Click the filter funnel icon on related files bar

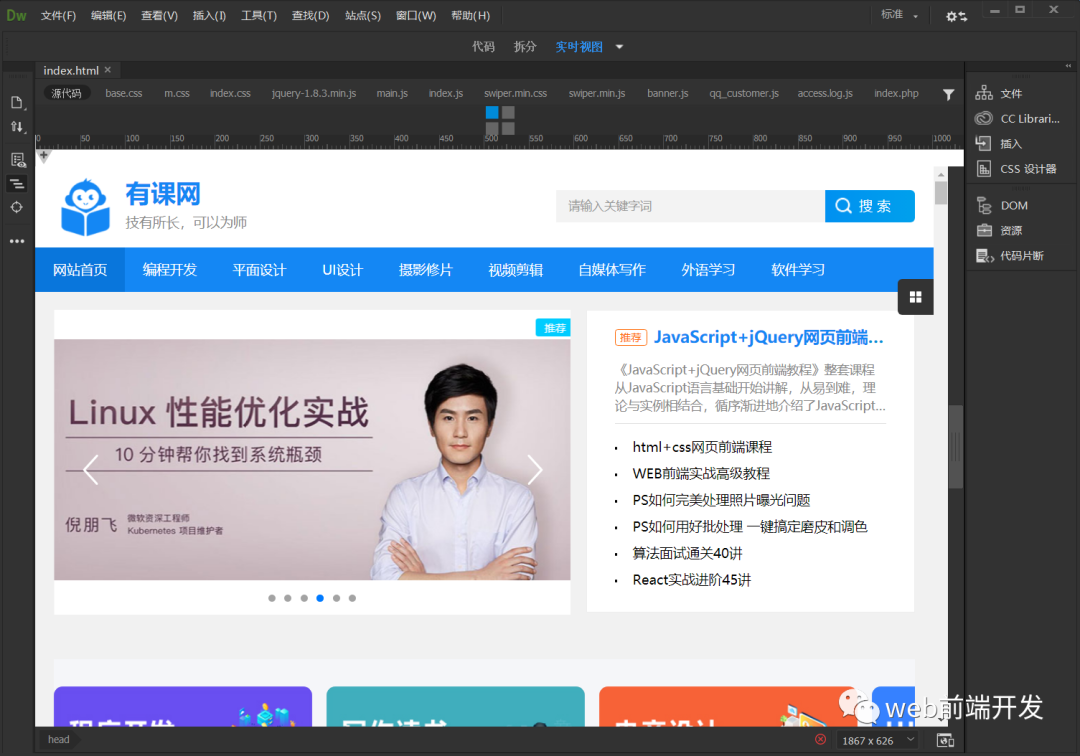coord(948,93)
